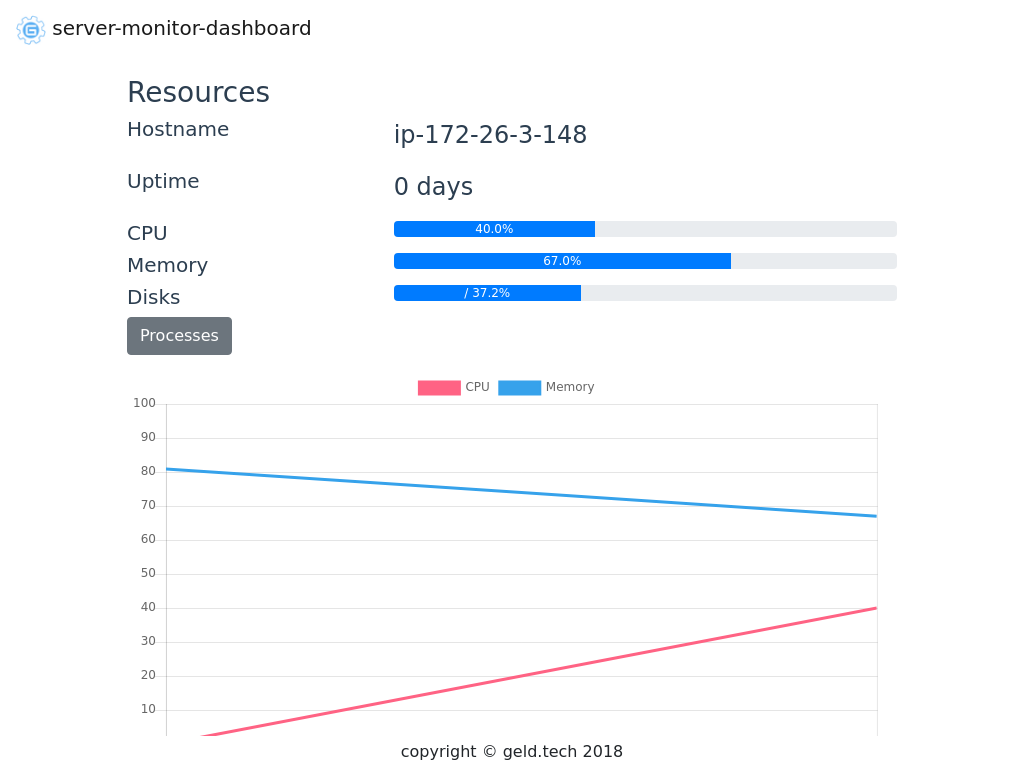Open the server-monitor-dashboard title link

click(181, 28)
